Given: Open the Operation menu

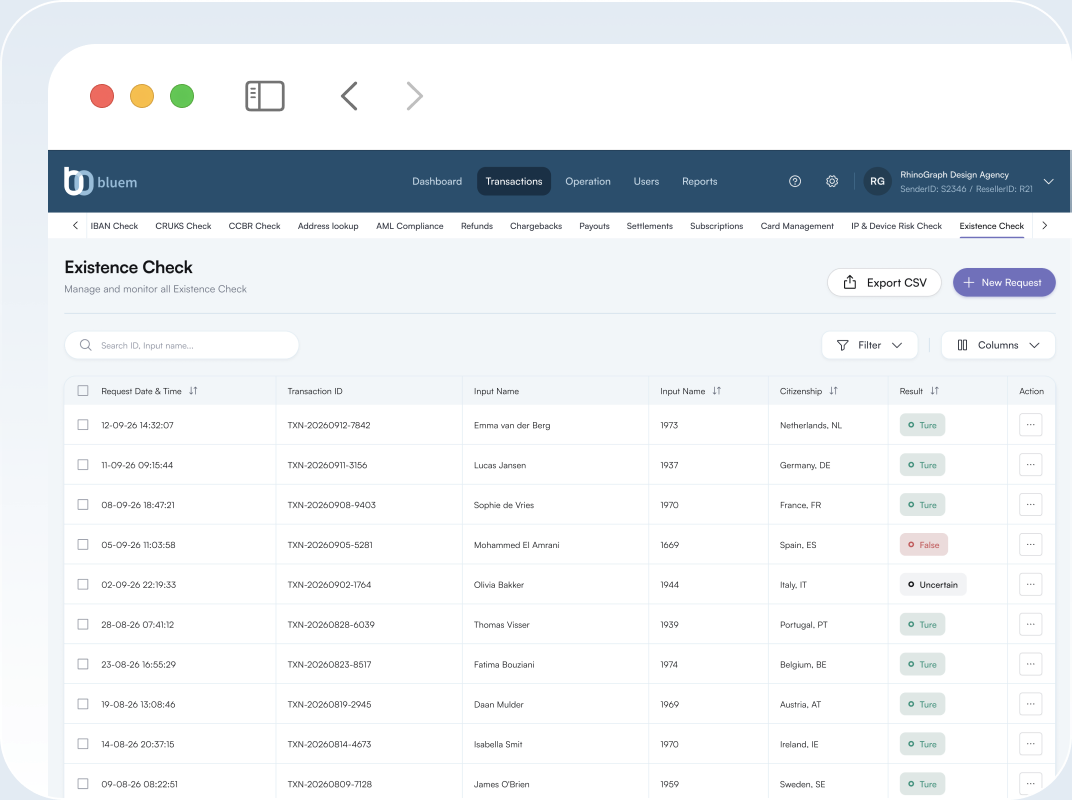Looking at the screenshot, I should [588, 181].
